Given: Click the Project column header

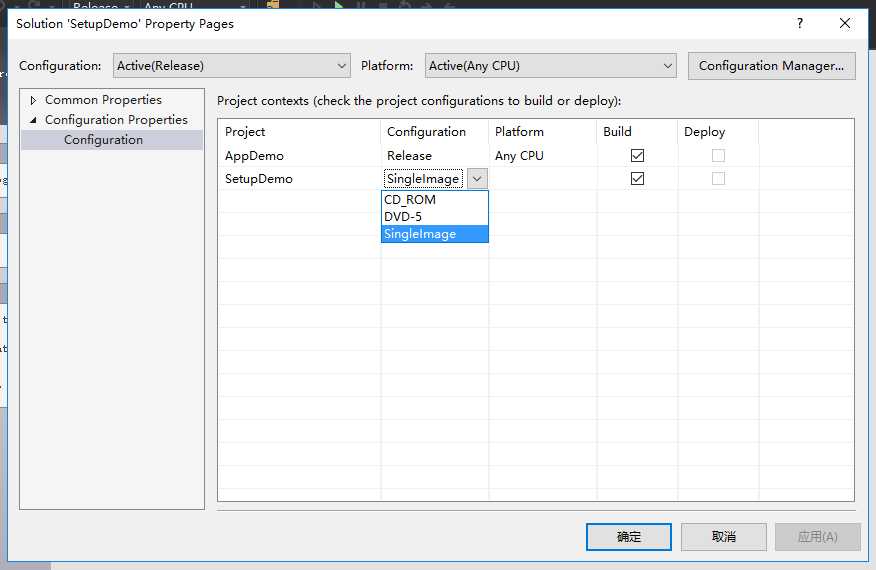Looking at the screenshot, I should (x=245, y=132).
